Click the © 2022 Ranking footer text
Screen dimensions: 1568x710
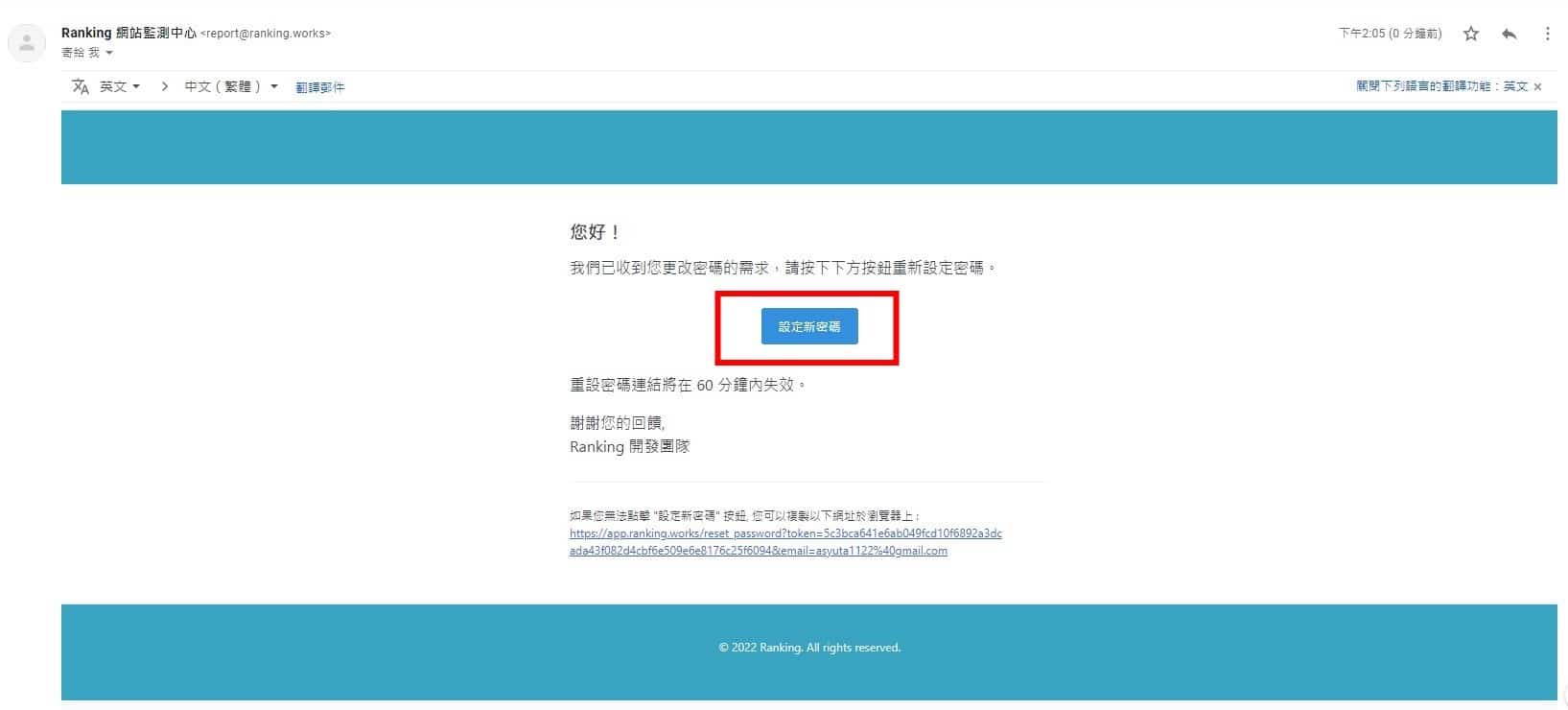coord(809,648)
